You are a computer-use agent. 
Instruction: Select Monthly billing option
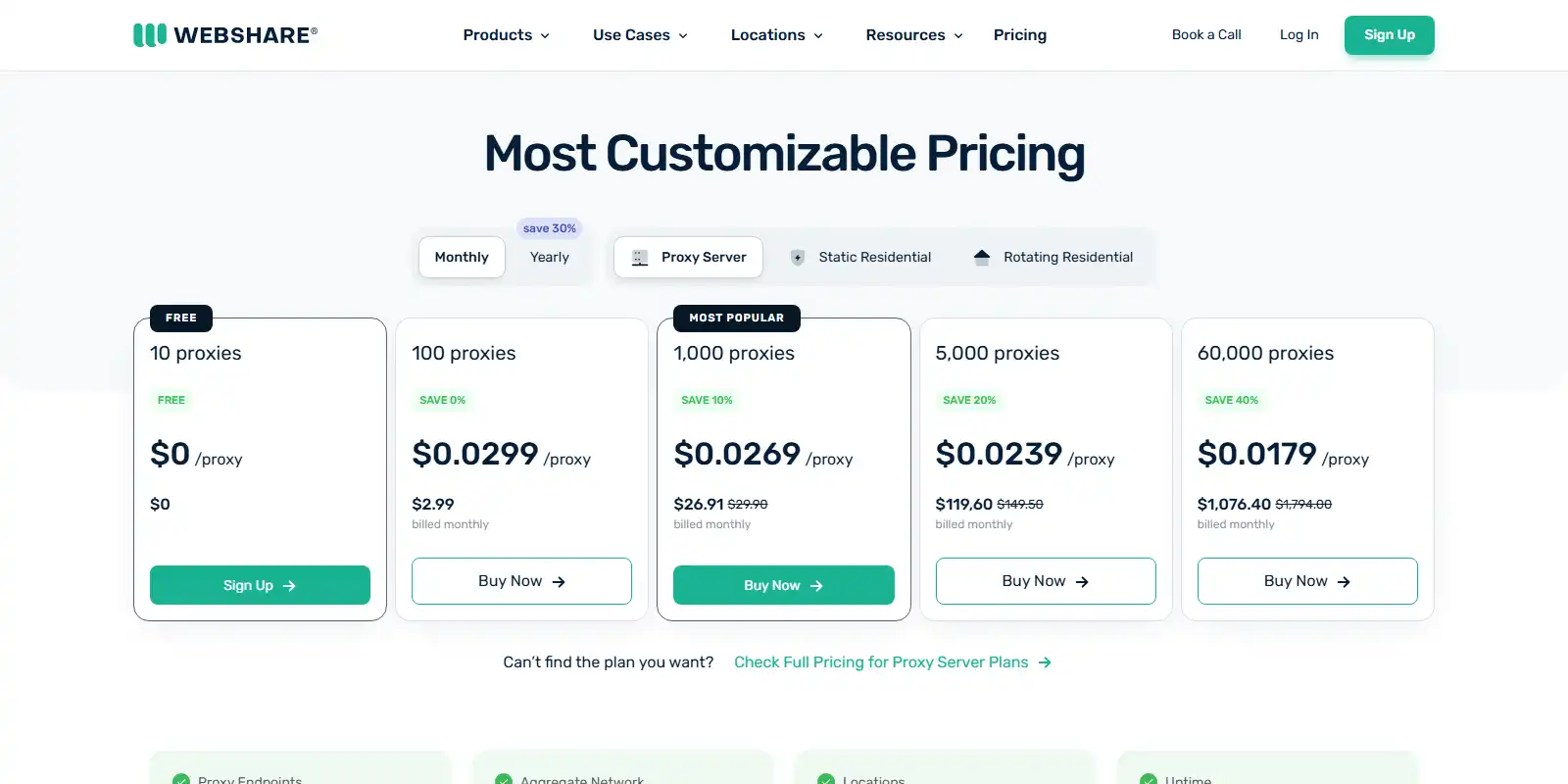(x=462, y=258)
